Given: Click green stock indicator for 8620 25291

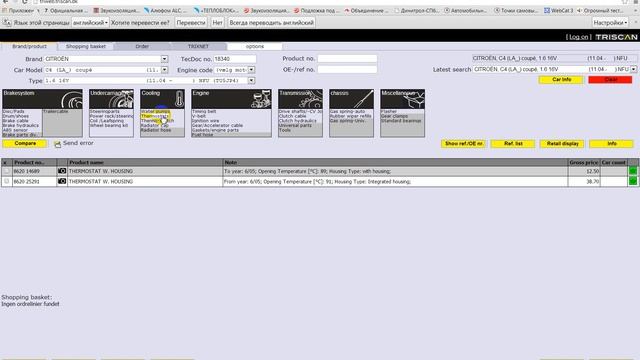Looking at the screenshot, I should click(633, 181).
